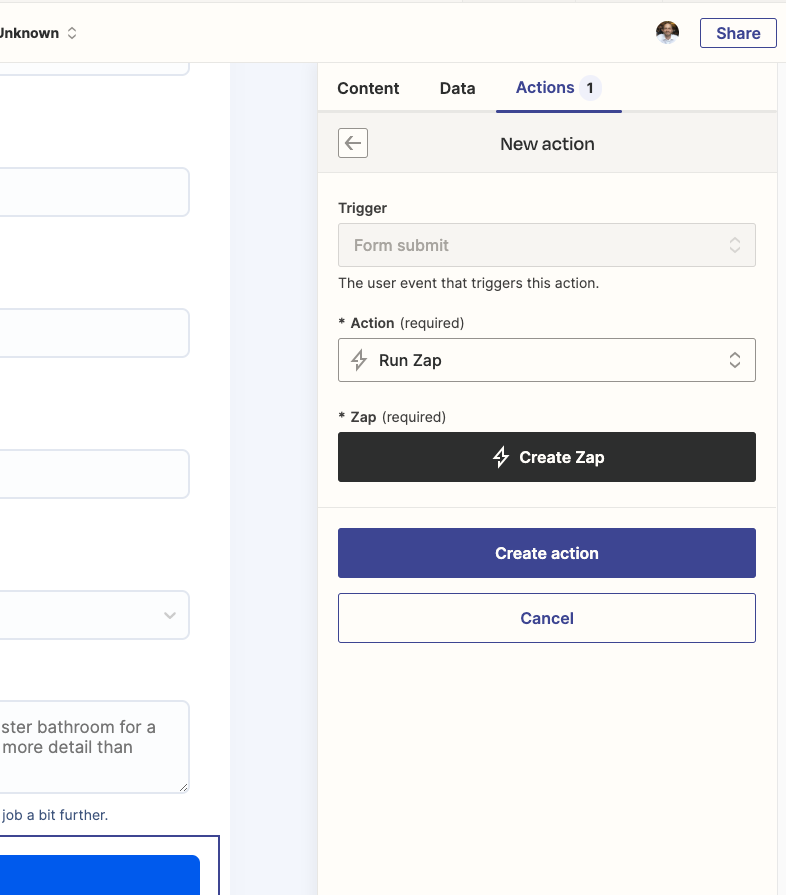Expand the Run Zap action dropdown arrows
This screenshot has height=895, width=786.
(x=735, y=360)
